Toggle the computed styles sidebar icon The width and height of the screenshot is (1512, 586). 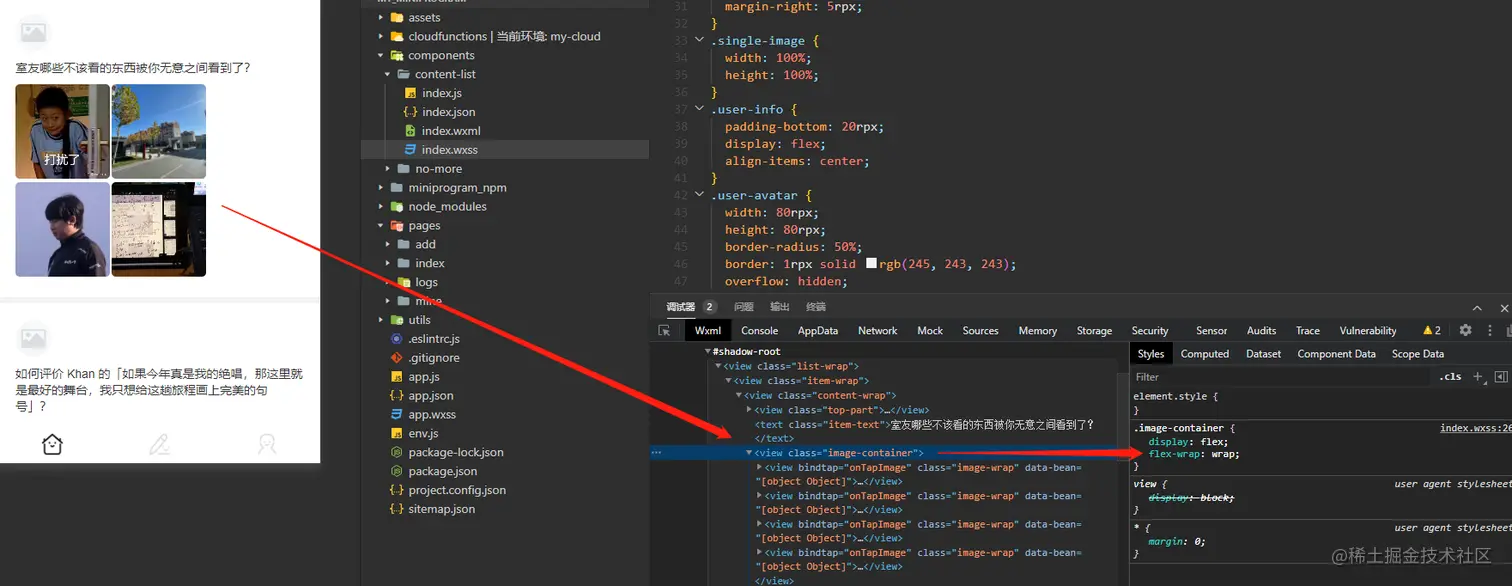coord(1500,377)
